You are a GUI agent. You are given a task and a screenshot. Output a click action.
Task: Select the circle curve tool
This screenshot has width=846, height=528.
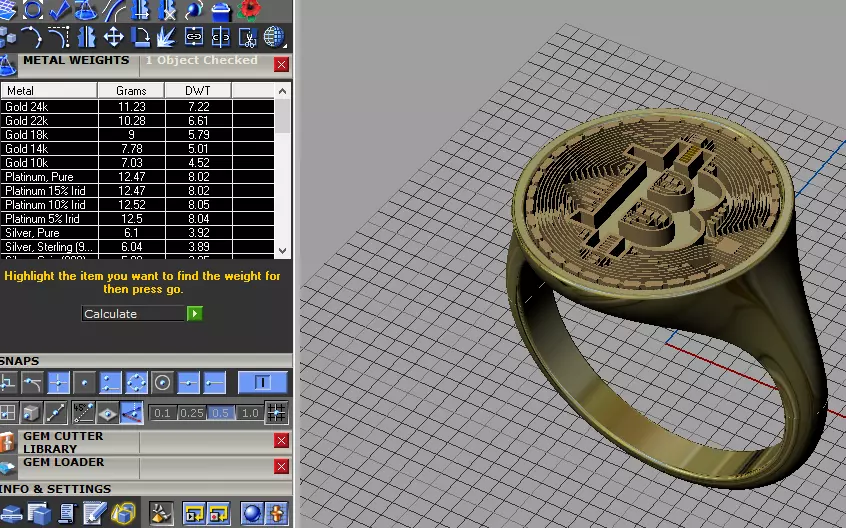tap(32, 10)
